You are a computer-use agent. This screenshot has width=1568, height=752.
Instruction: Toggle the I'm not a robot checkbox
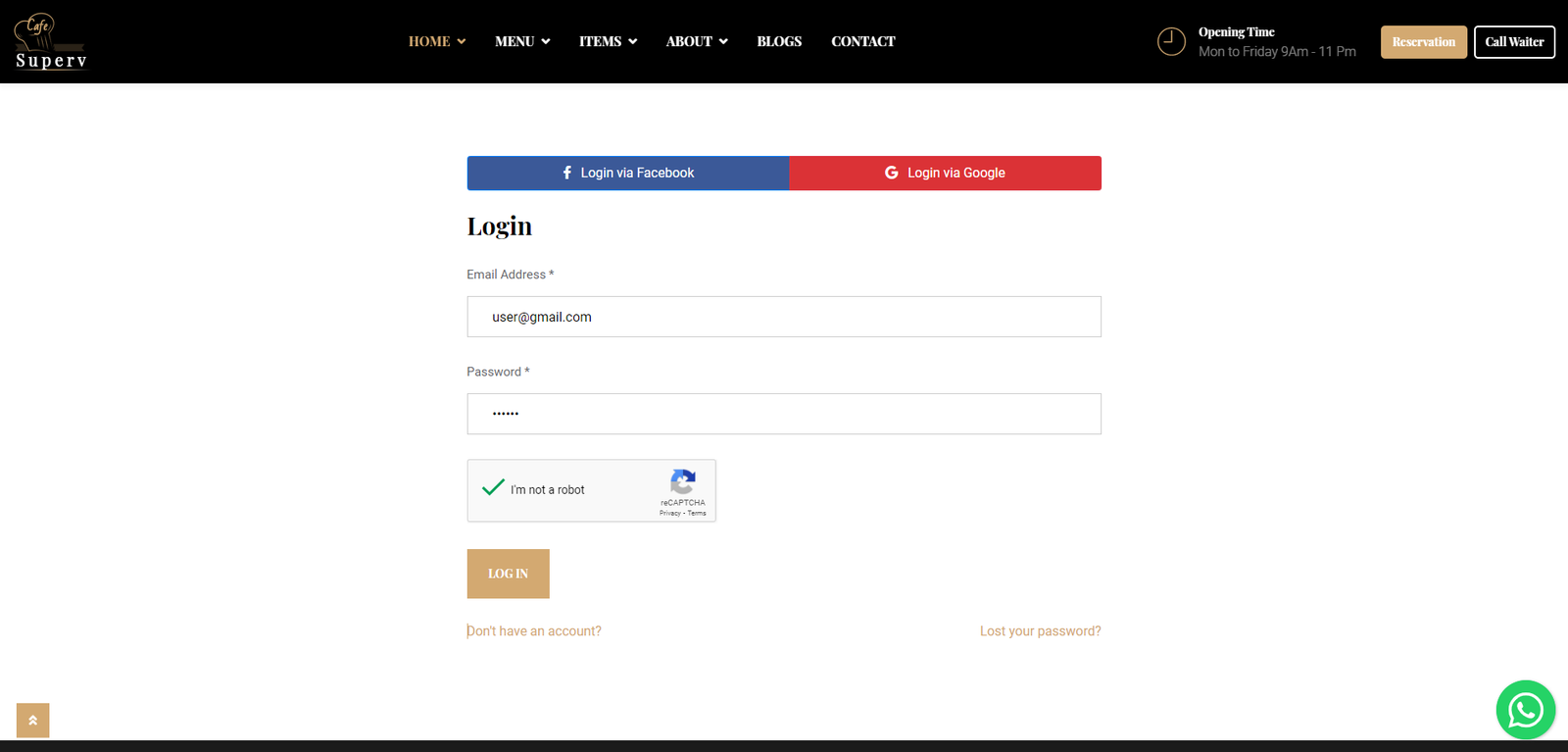pyautogui.click(x=493, y=488)
